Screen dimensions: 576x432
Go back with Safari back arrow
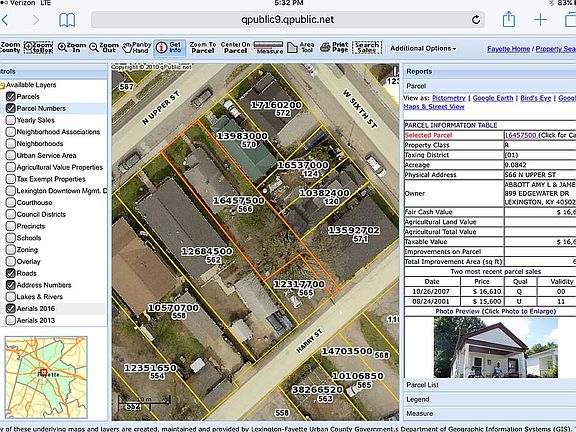pos(5,20)
